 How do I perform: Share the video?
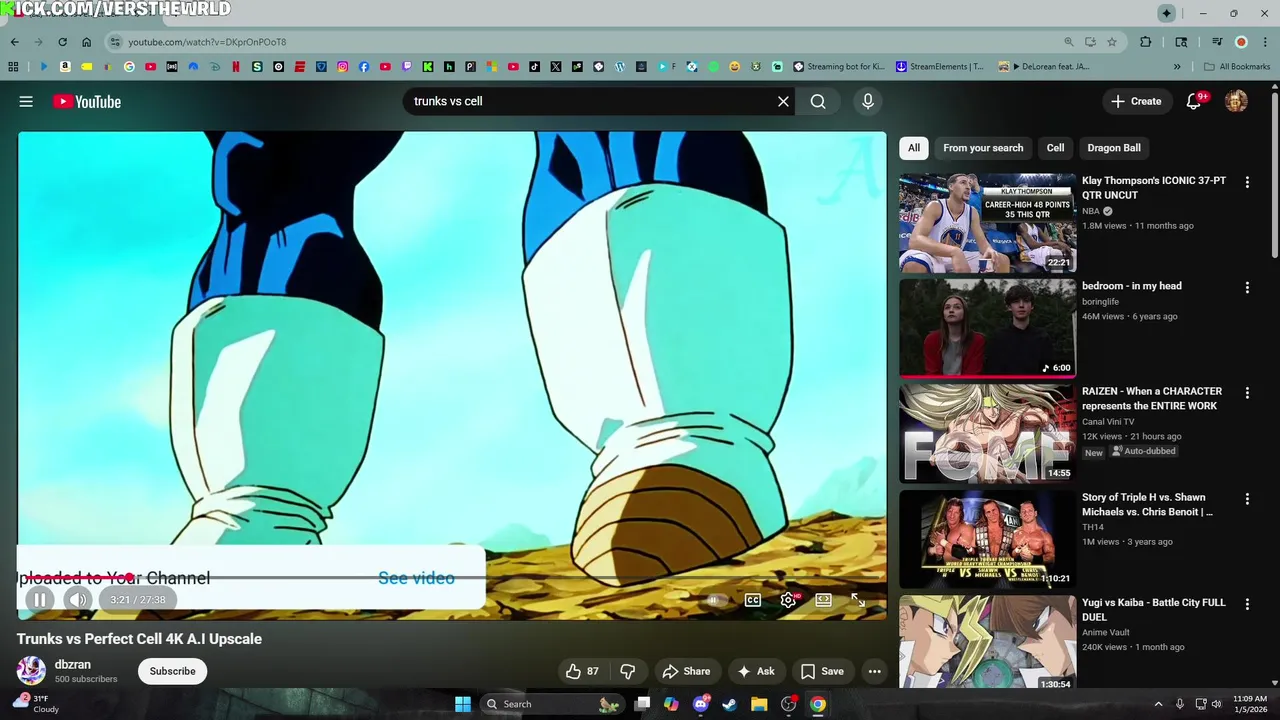click(686, 671)
